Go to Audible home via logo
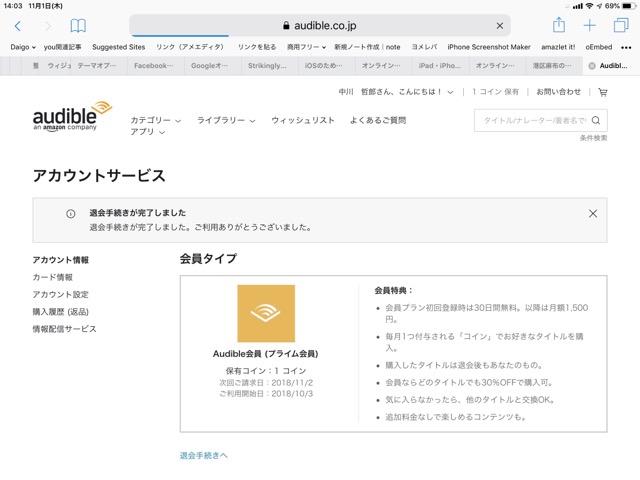Viewport: 640px width, 480px height. [x=72, y=116]
